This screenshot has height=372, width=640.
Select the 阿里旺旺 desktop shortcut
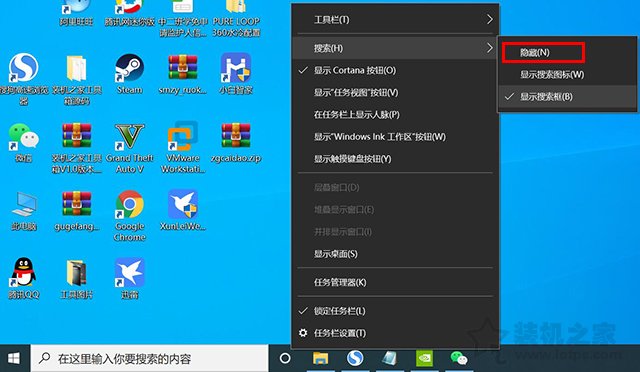76,13
